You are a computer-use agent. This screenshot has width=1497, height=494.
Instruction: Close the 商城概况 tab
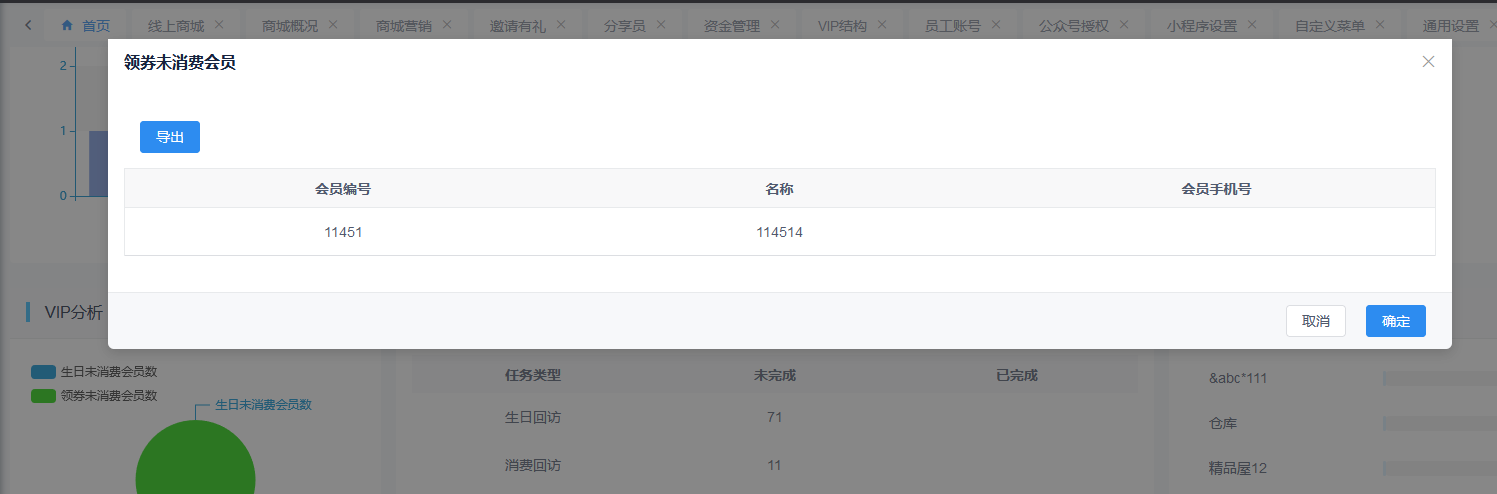[333, 24]
